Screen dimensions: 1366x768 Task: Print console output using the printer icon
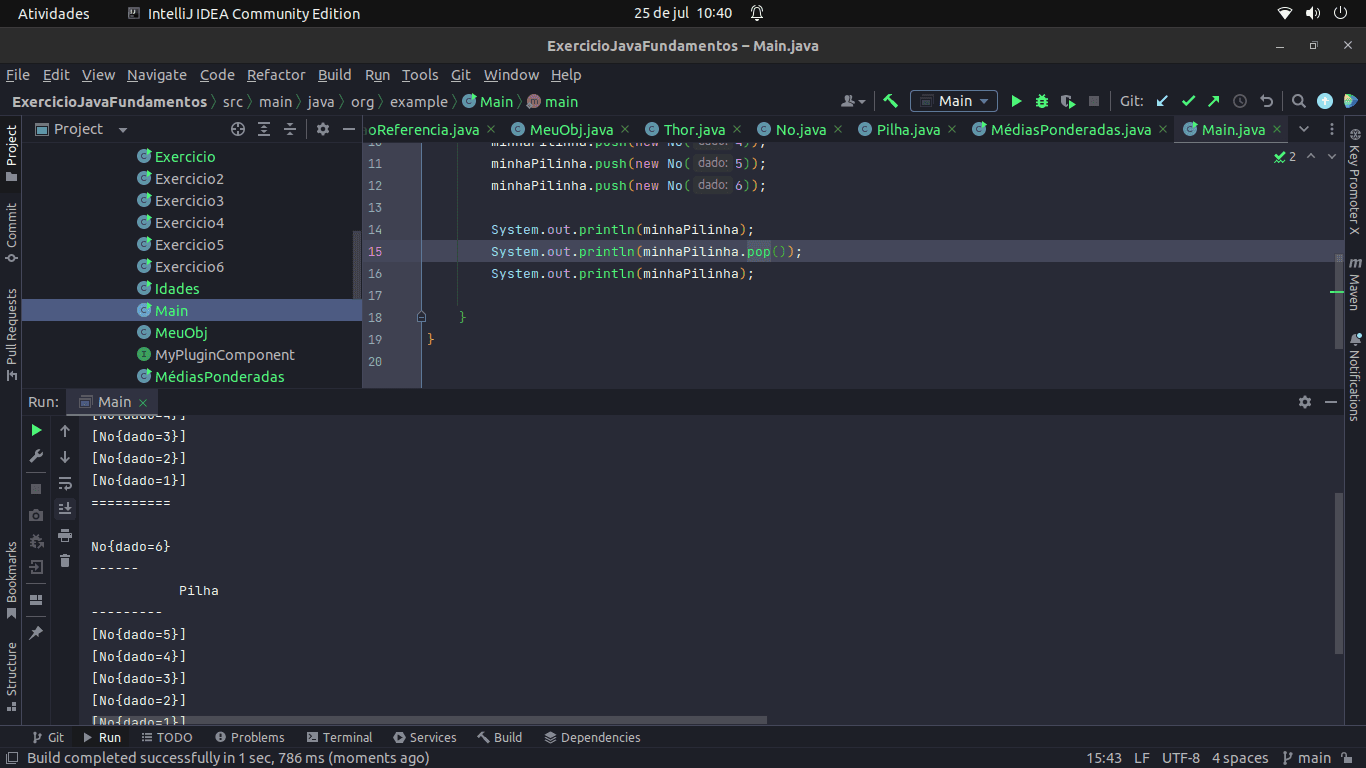coord(65,535)
